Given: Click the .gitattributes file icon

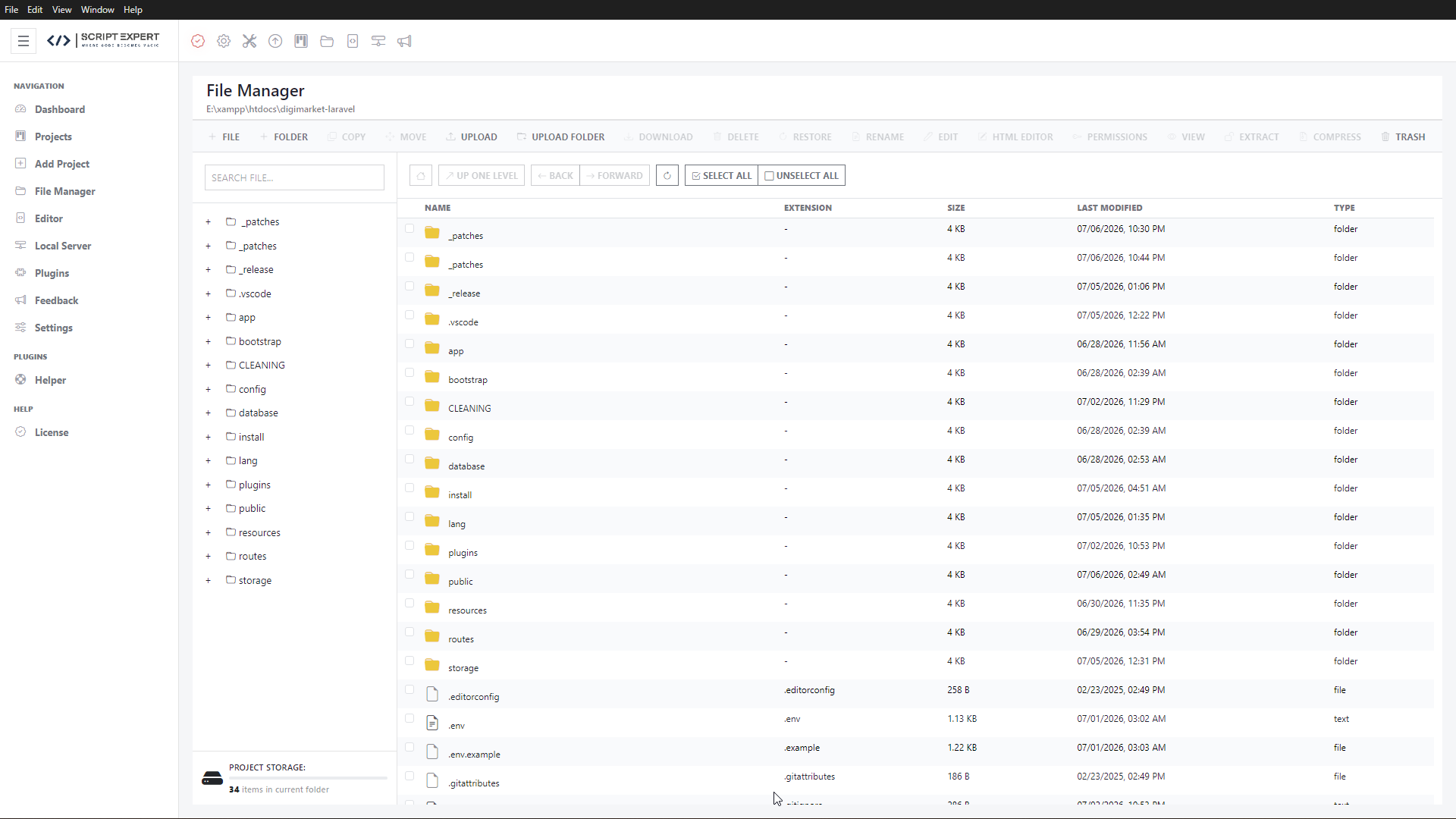Looking at the screenshot, I should pos(432,780).
